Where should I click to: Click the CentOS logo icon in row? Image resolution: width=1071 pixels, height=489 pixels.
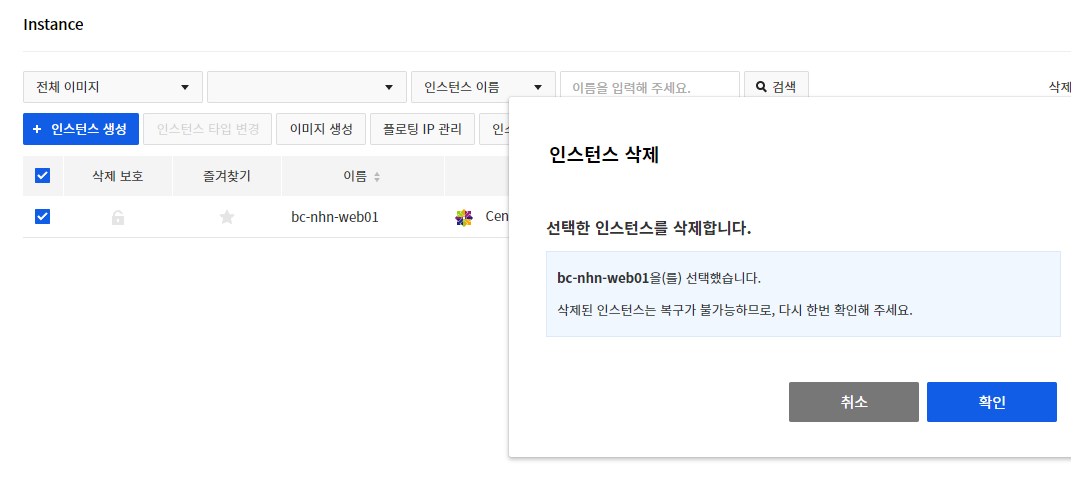click(464, 218)
